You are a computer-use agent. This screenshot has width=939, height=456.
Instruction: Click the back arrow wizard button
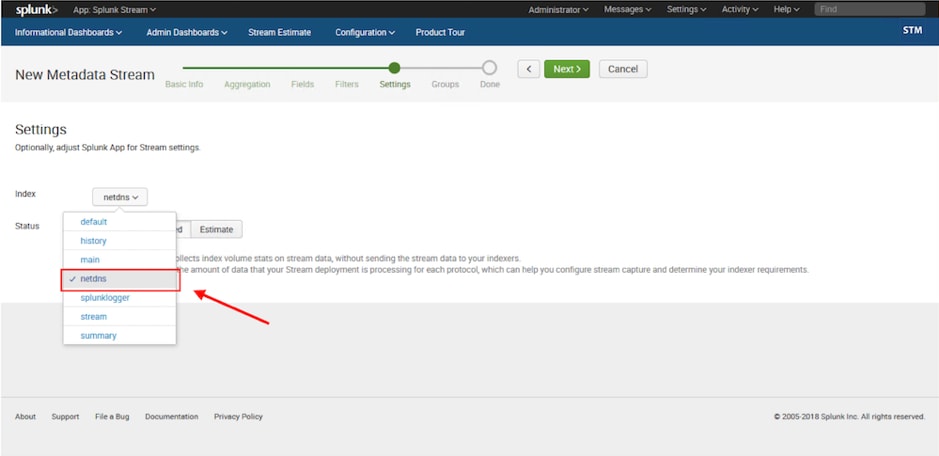[x=528, y=69]
